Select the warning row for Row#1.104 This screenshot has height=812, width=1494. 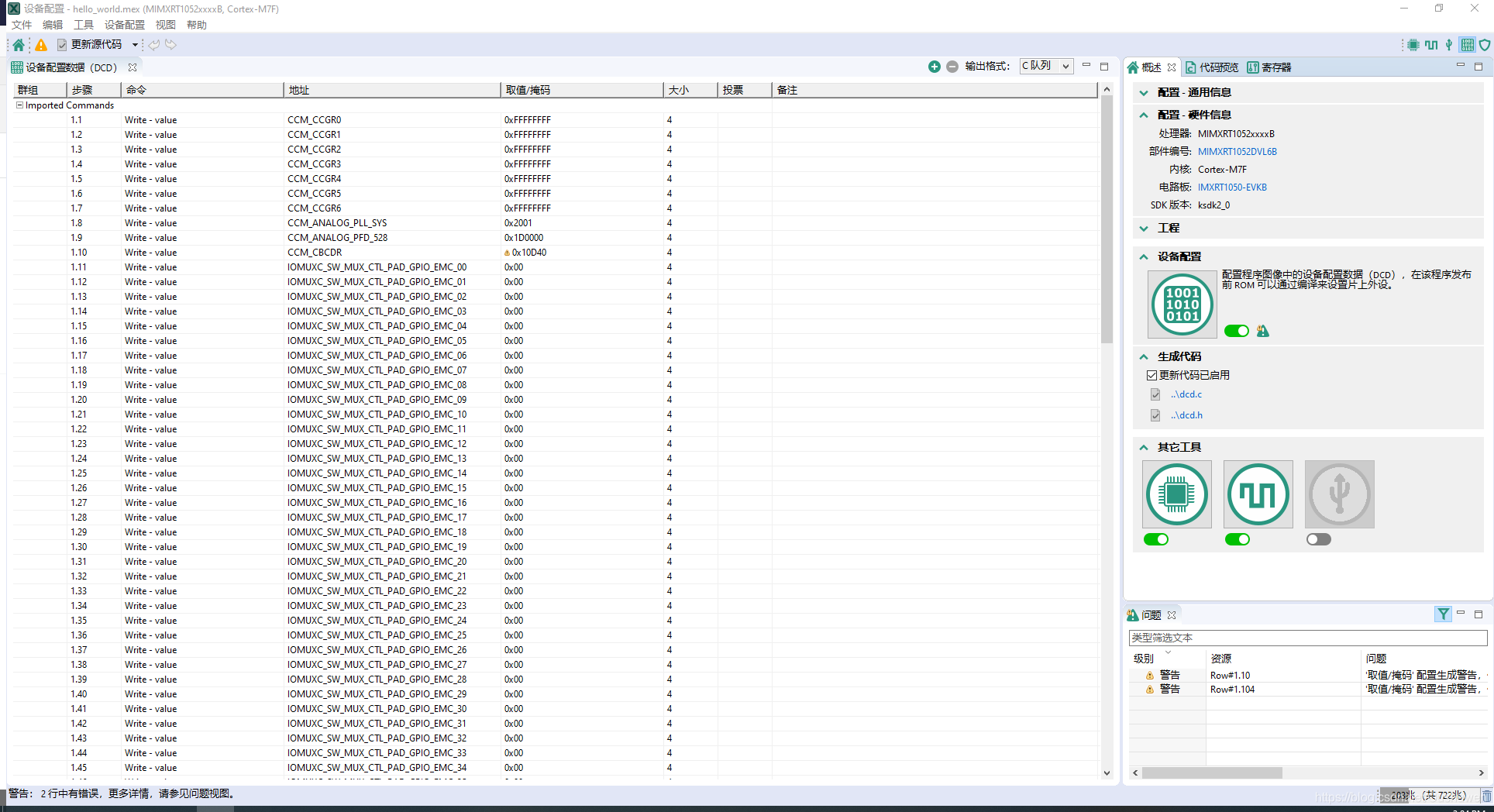[1308, 690]
